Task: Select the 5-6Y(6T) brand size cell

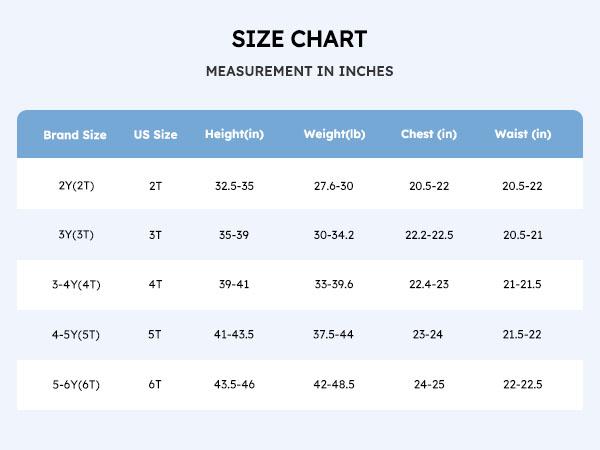Action: [76, 384]
